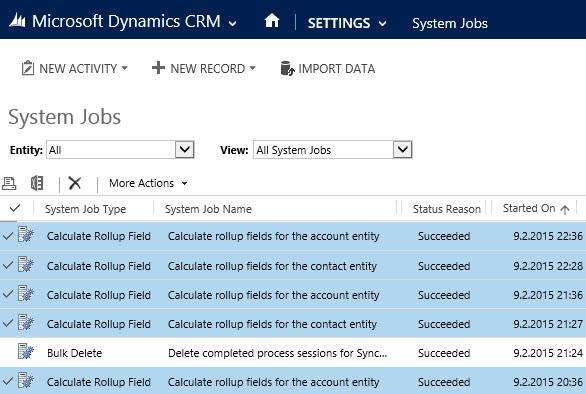Click Calculate Rollup Field in 22:28 row

pyautogui.click(x=99, y=266)
